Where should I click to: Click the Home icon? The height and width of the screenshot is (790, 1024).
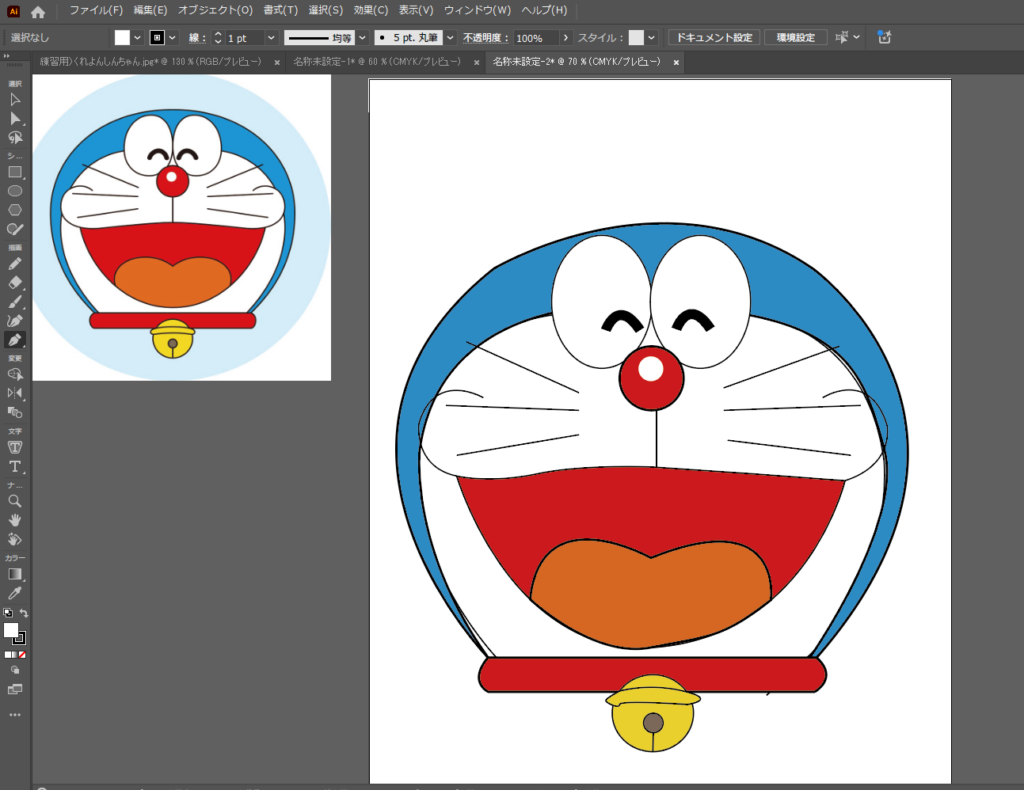tap(38, 12)
